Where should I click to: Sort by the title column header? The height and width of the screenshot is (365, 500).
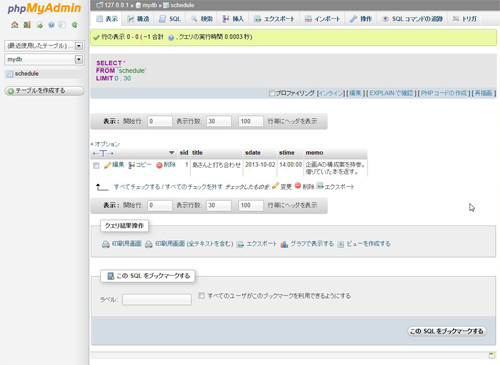click(197, 153)
